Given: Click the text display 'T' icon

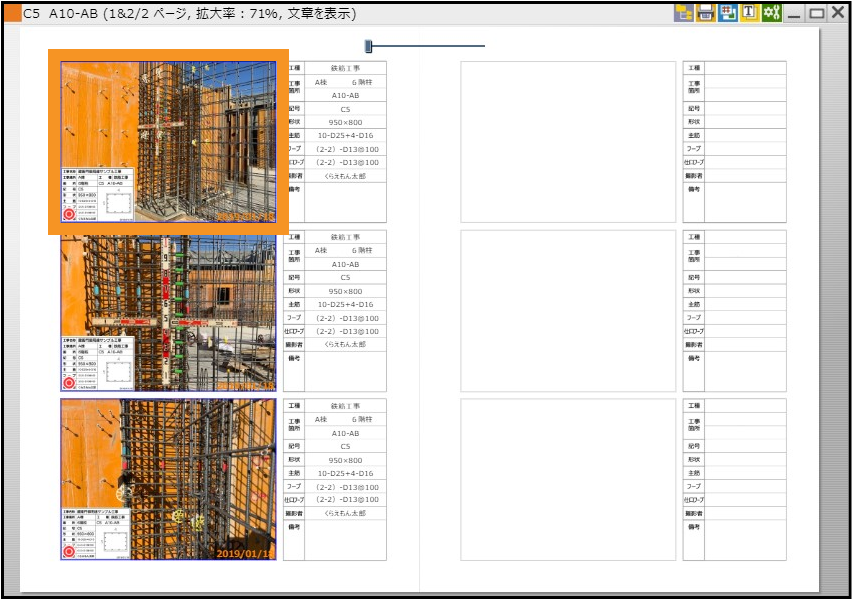Looking at the screenshot, I should pyautogui.click(x=749, y=13).
